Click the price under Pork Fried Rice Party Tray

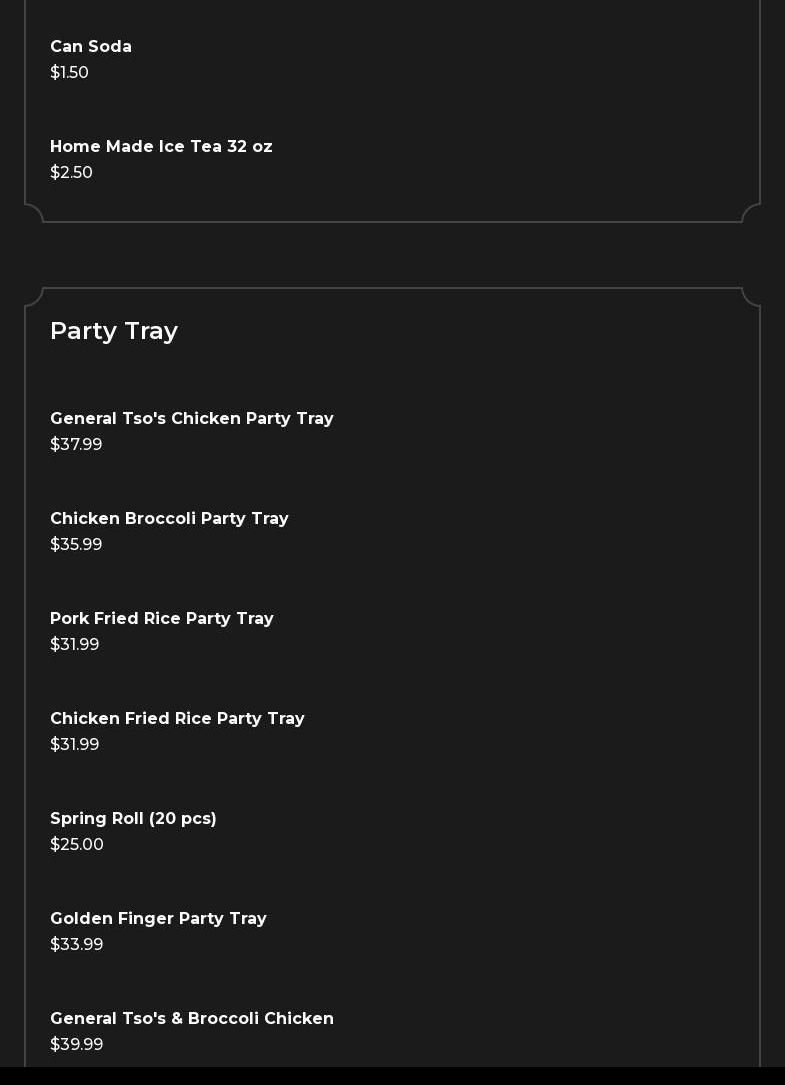click(75, 645)
